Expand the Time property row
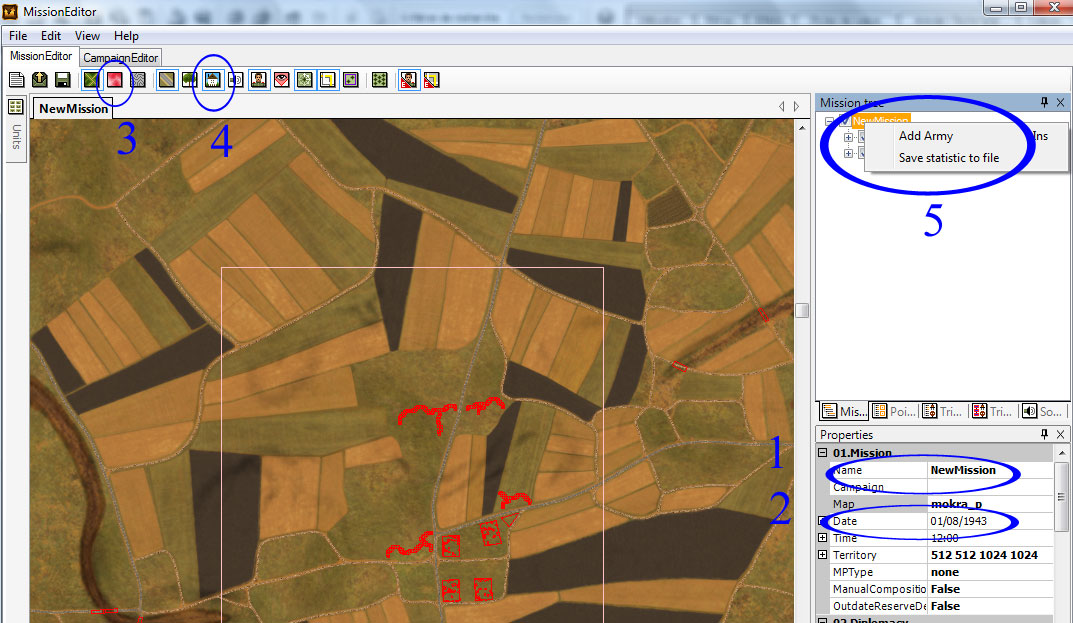This screenshot has width=1073, height=623. [x=823, y=538]
